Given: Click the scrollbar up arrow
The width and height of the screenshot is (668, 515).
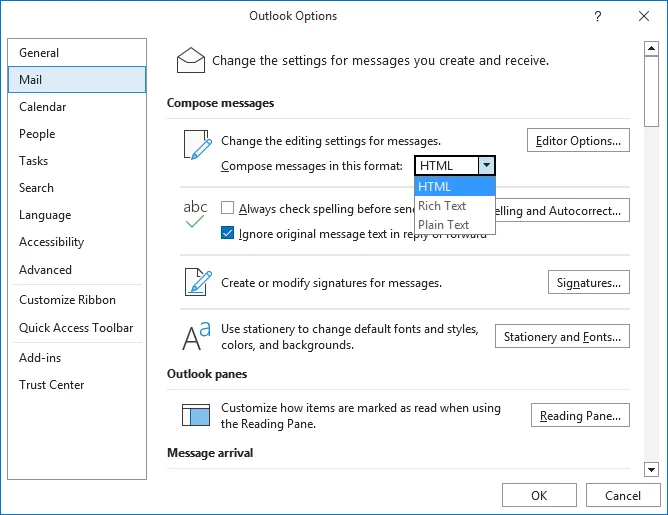Looking at the screenshot, I should click(651, 48).
